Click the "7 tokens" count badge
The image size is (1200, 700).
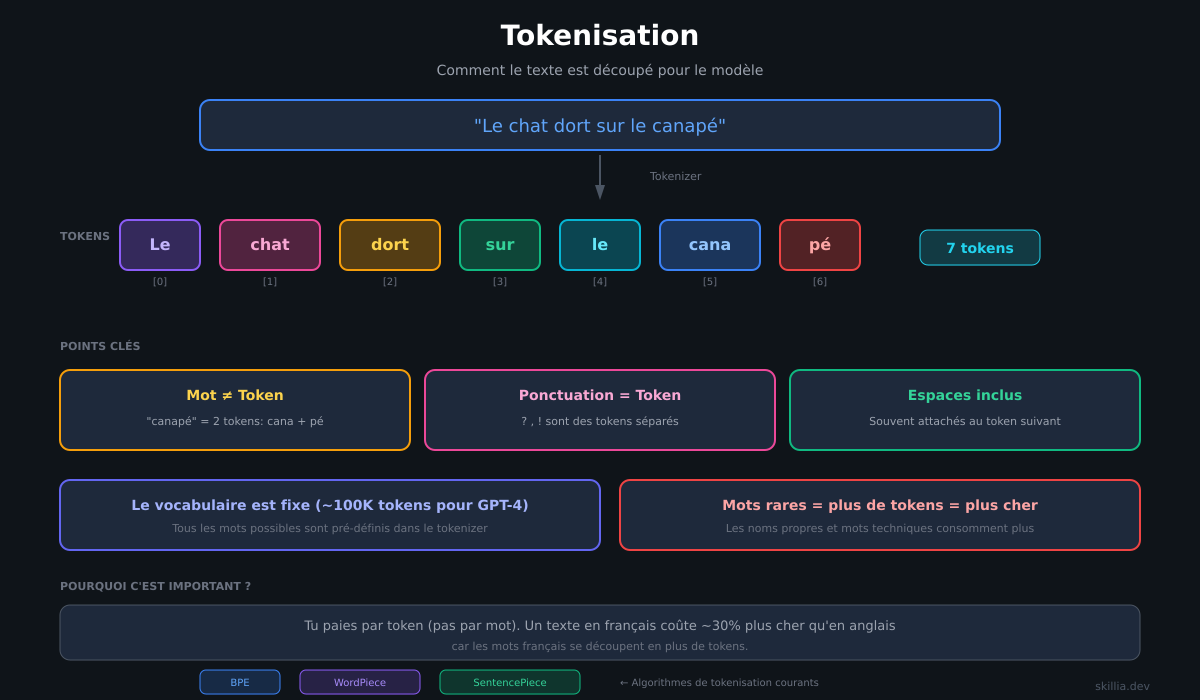[x=980, y=248]
